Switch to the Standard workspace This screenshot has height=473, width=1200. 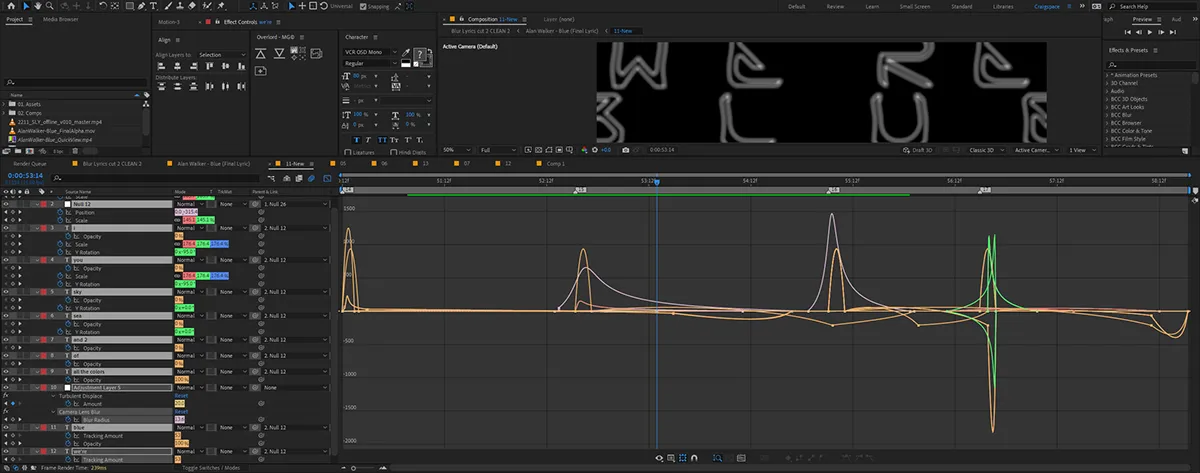pos(961,6)
